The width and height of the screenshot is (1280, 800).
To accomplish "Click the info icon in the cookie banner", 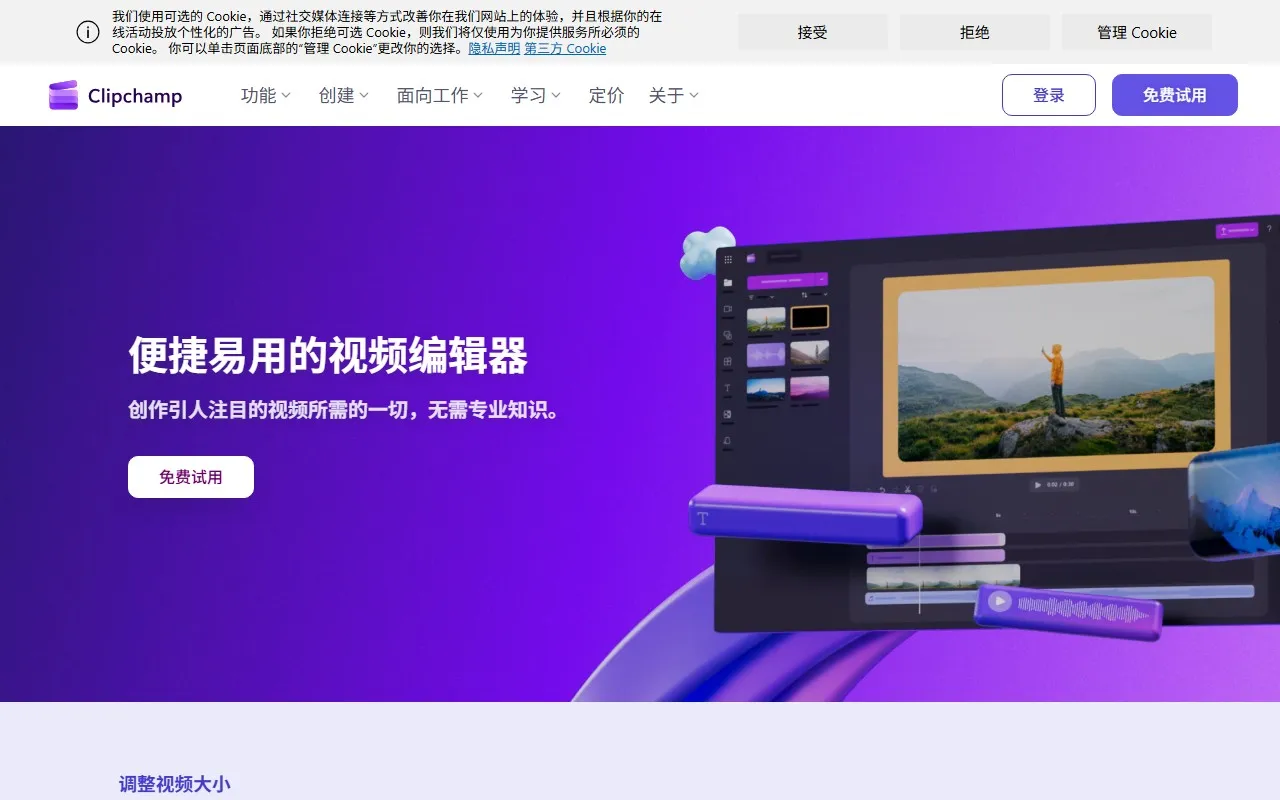I will (x=88, y=31).
